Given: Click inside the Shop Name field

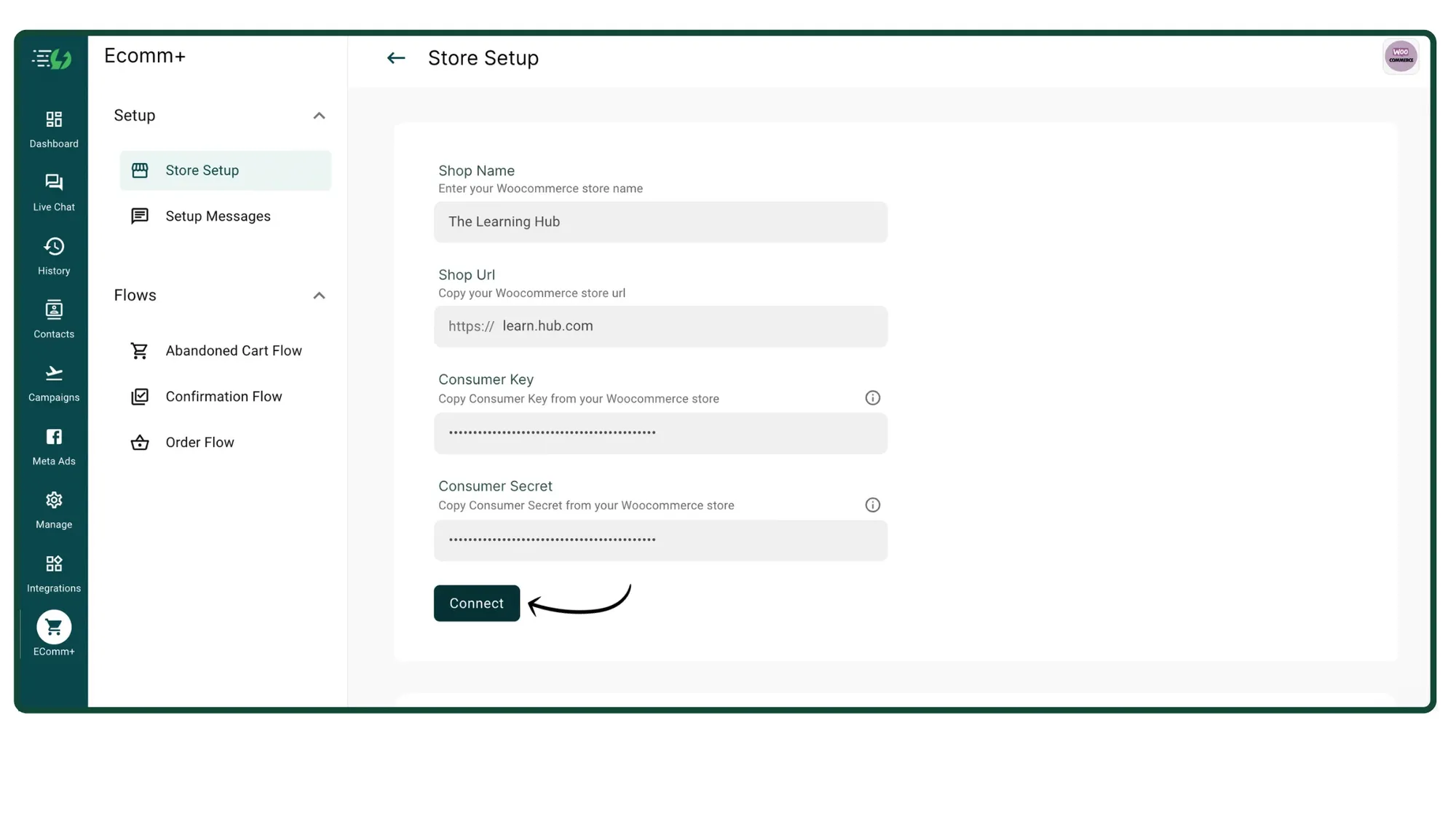Looking at the screenshot, I should tap(660, 222).
